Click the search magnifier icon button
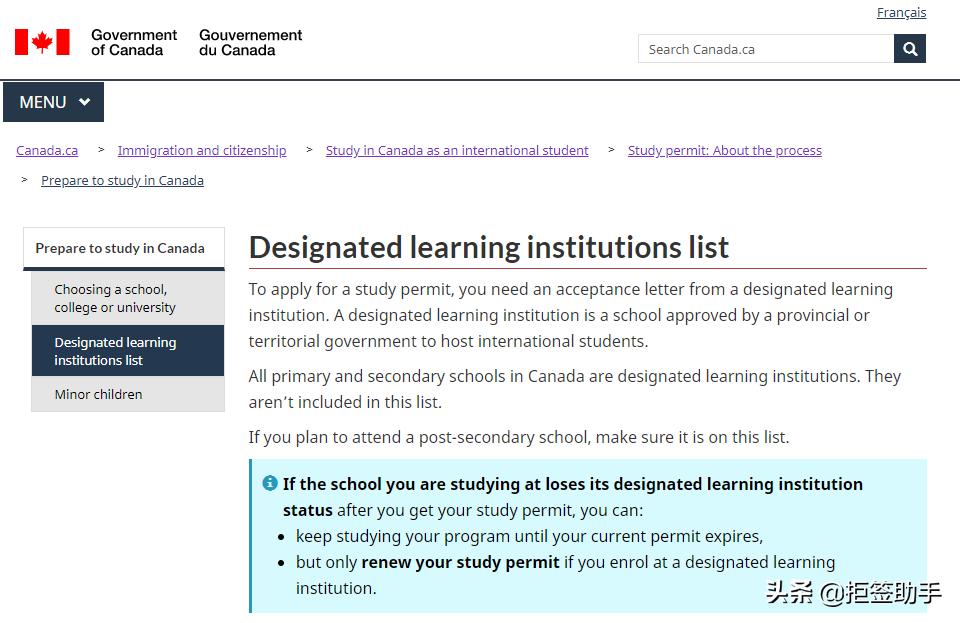 click(910, 49)
